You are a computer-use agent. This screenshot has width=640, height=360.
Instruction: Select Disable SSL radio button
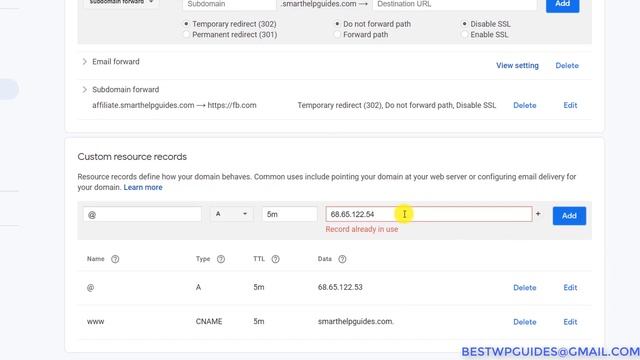coord(464,24)
